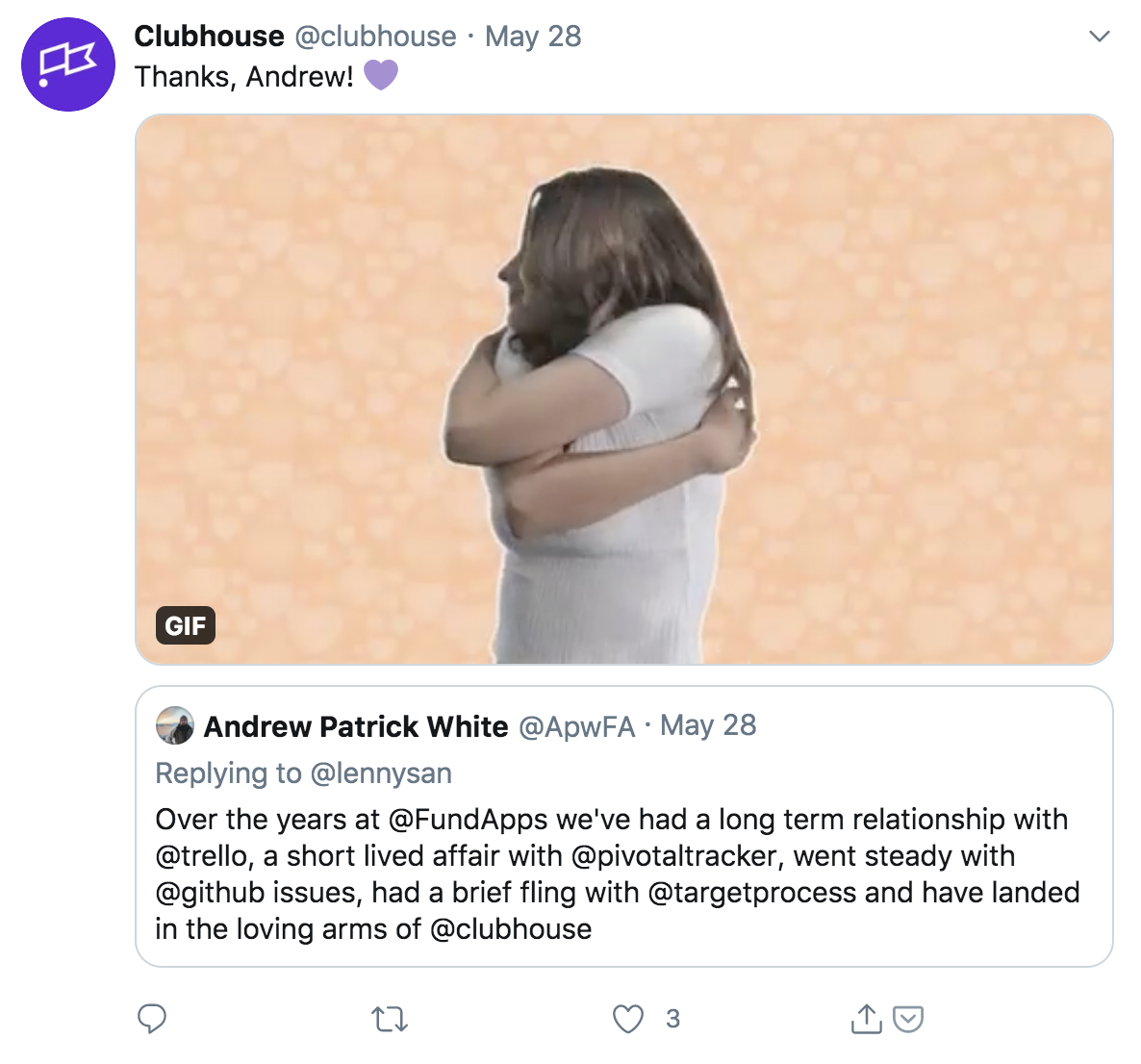
Task: Click the direct message envelope icon
Action: pyautogui.click(x=908, y=1019)
